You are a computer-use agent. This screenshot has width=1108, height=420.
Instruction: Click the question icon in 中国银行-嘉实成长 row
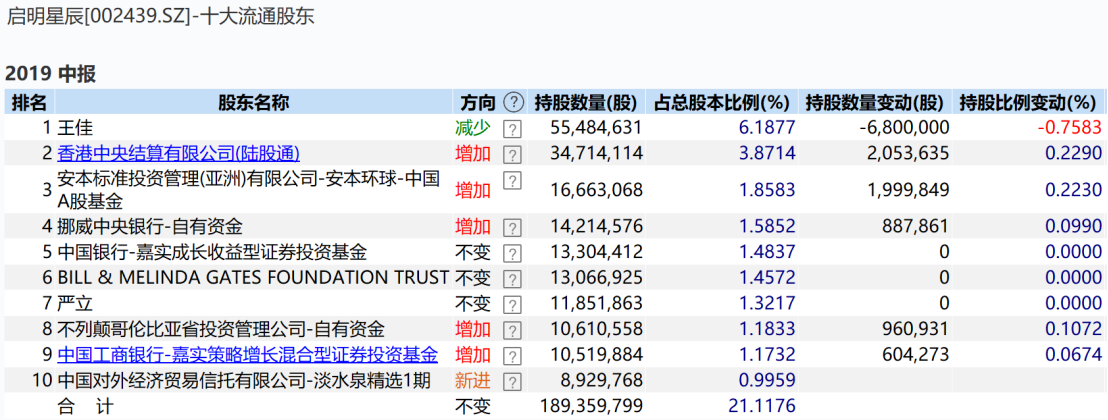coord(512,253)
